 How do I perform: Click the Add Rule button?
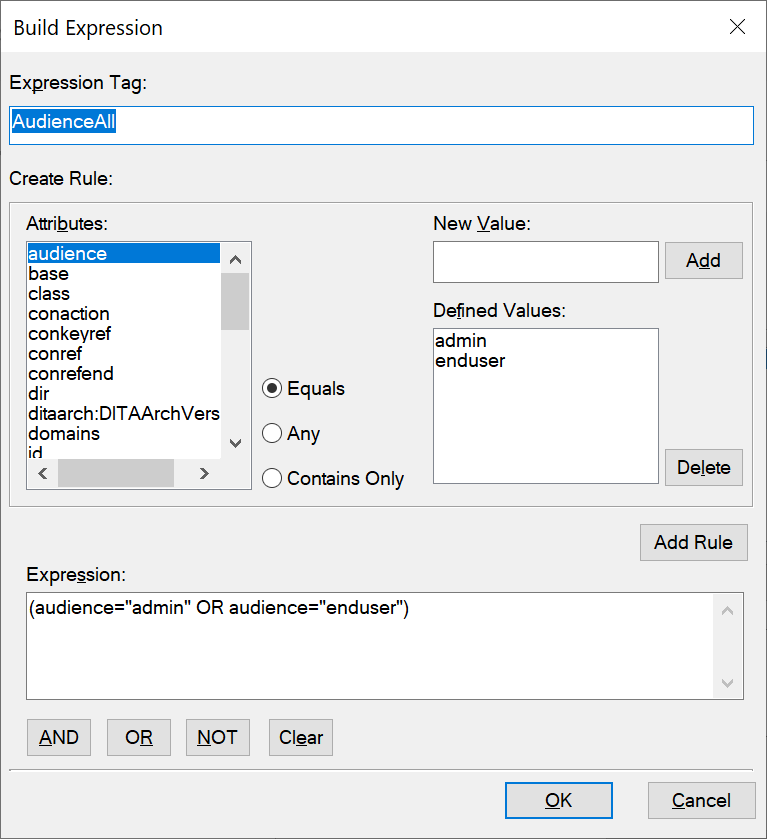point(693,543)
